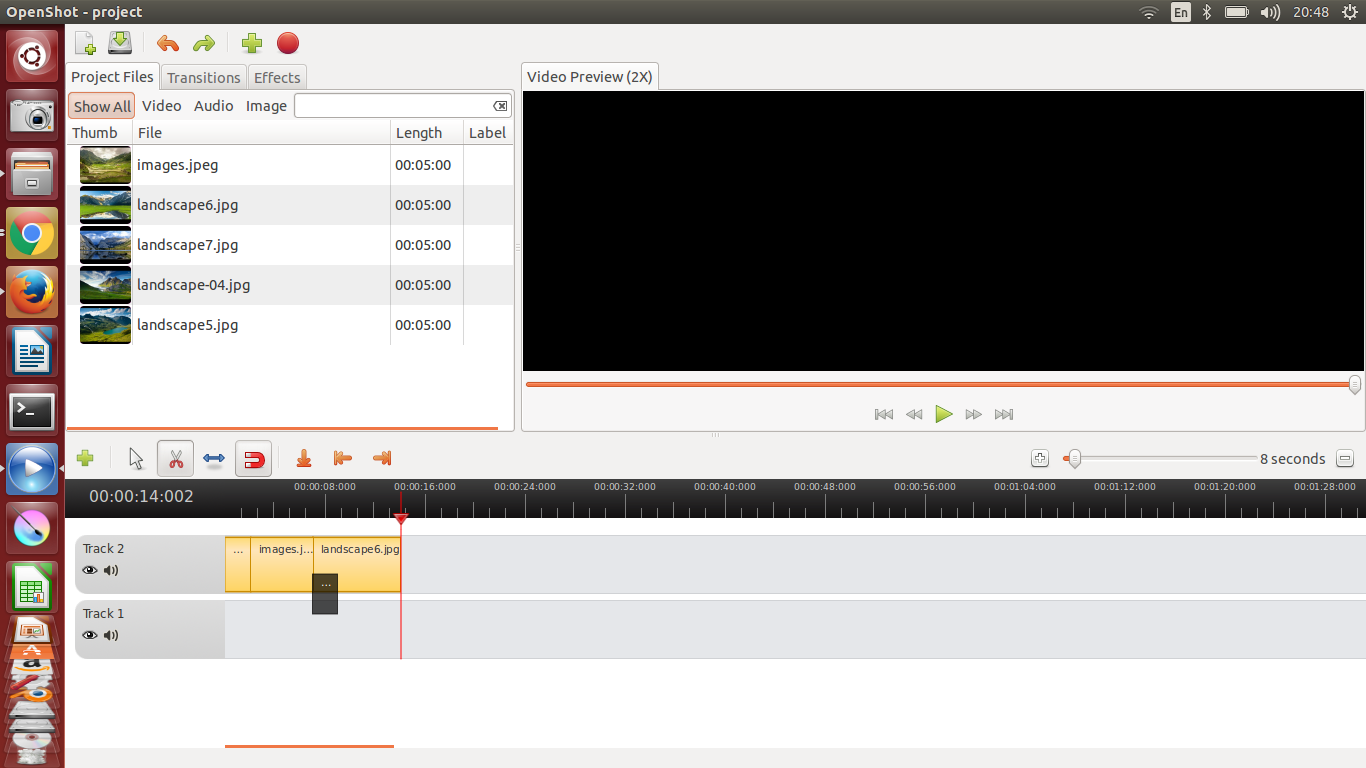Toggle the Snapping magnet tool

coord(254,459)
